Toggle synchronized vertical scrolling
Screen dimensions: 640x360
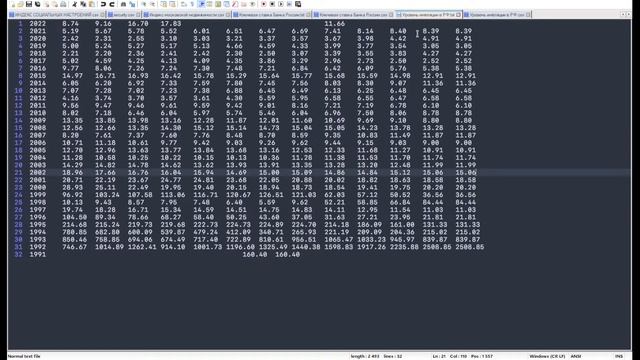coord(164,4)
